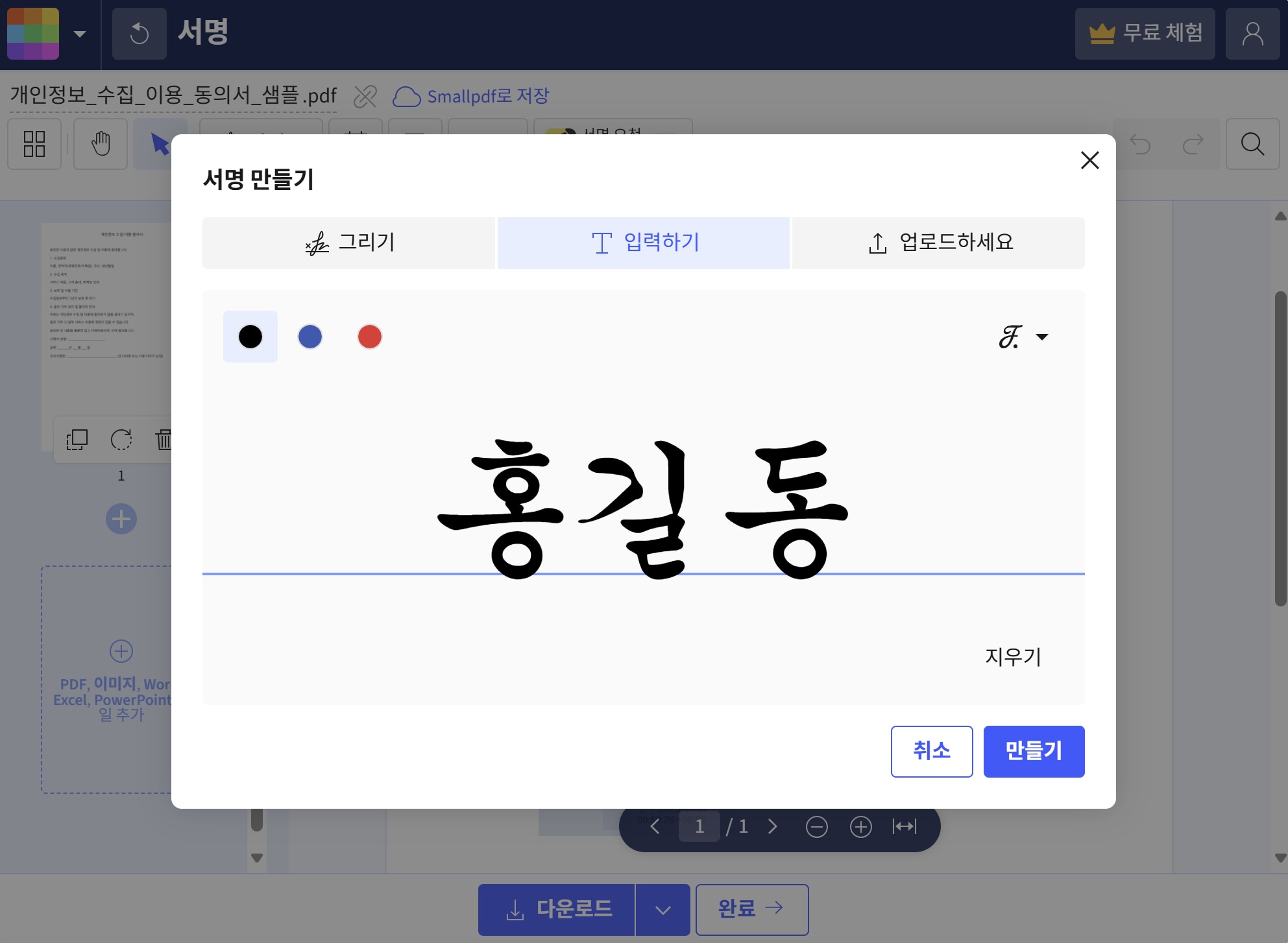Open the user account profile icon

coord(1252,34)
